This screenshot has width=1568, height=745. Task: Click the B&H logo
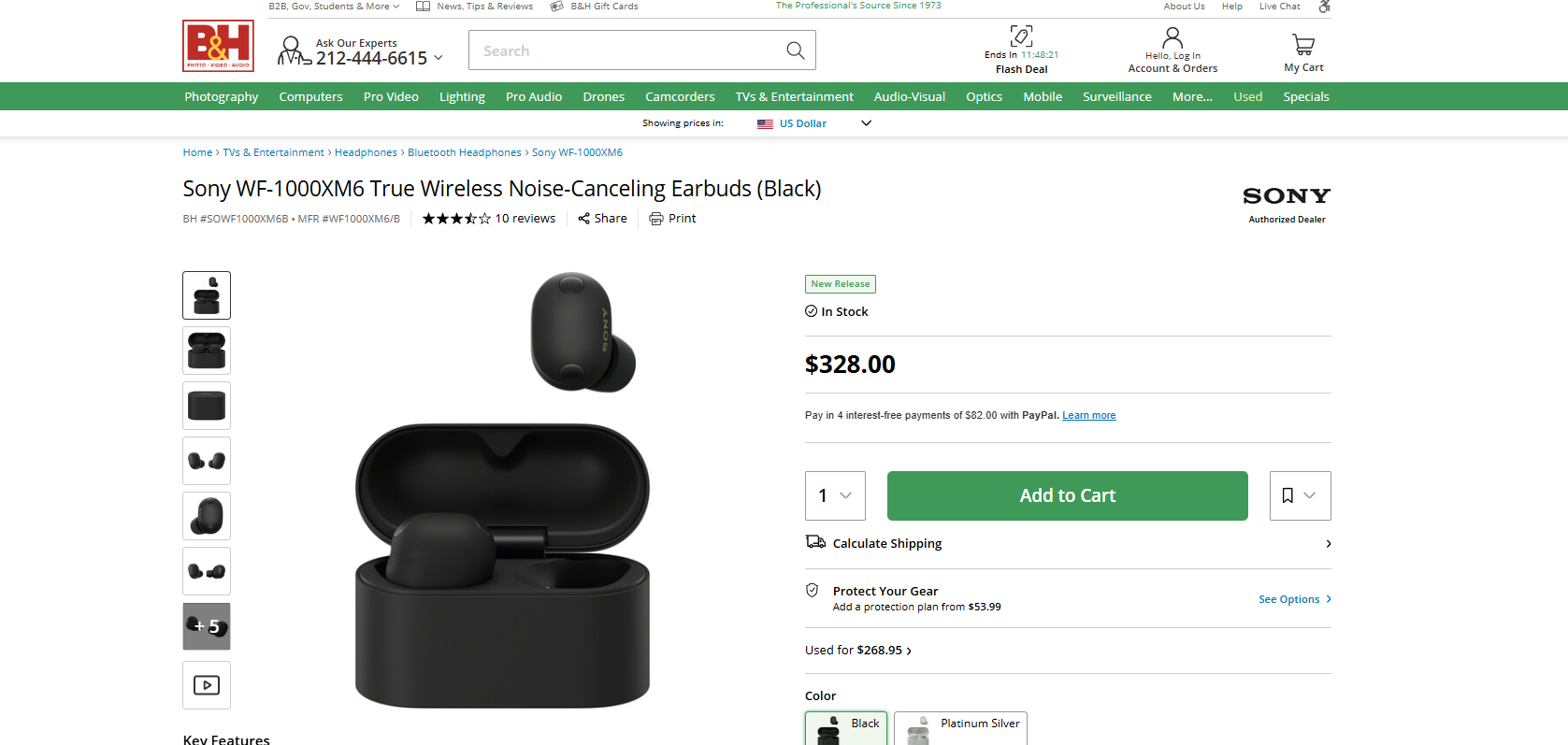pyautogui.click(x=217, y=46)
